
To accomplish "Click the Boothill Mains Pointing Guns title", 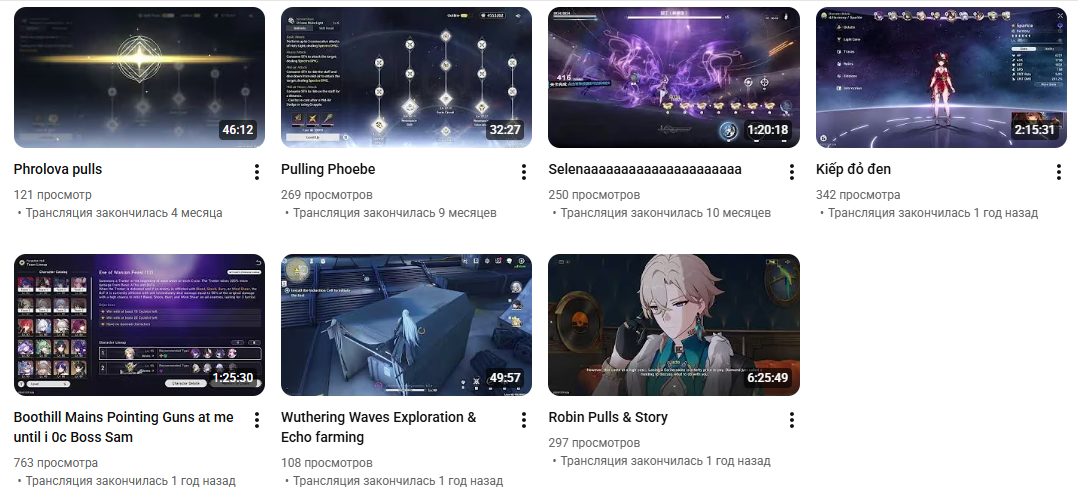I will click(124, 427).
